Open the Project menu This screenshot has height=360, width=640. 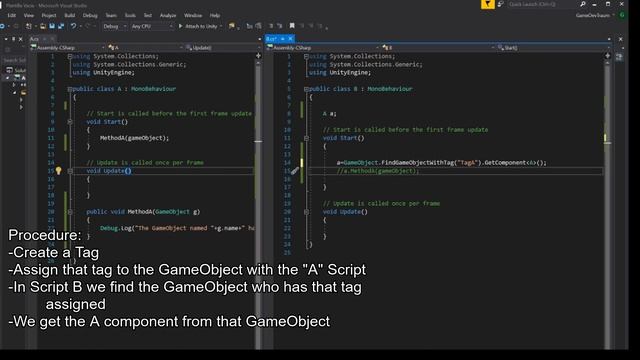tap(49, 15)
